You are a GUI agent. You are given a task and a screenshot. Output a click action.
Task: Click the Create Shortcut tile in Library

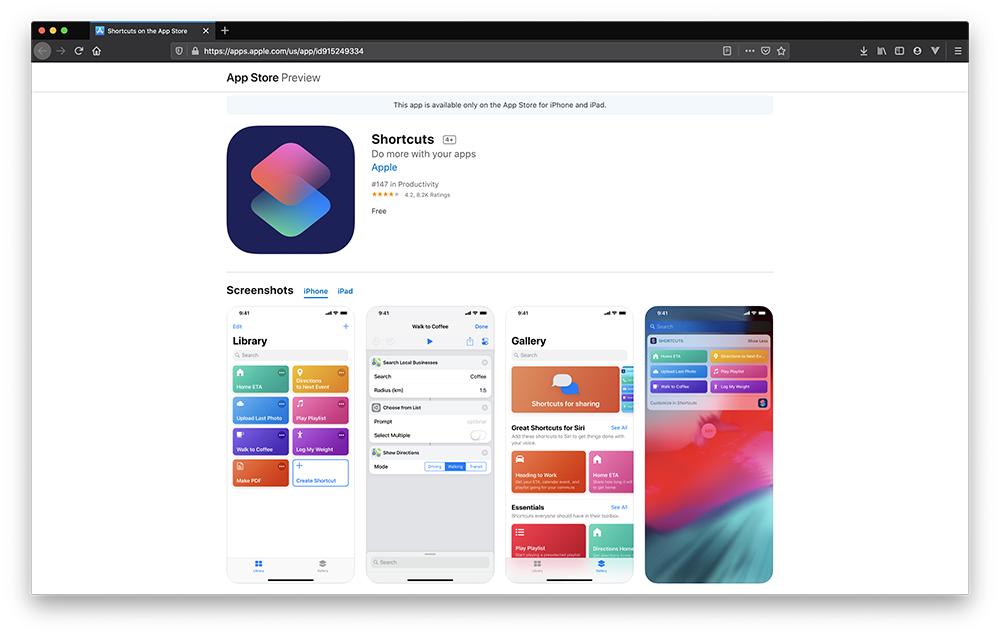(320, 473)
